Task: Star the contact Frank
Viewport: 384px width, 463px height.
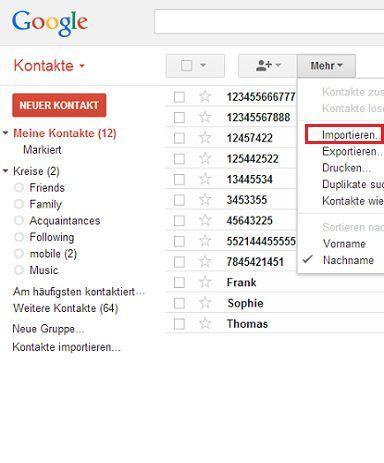Action: [x=205, y=282]
